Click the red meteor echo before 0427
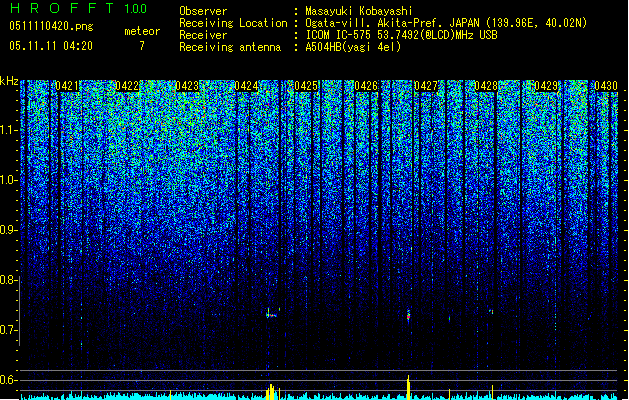Viewport: 629px width, 400px height. click(408, 315)
